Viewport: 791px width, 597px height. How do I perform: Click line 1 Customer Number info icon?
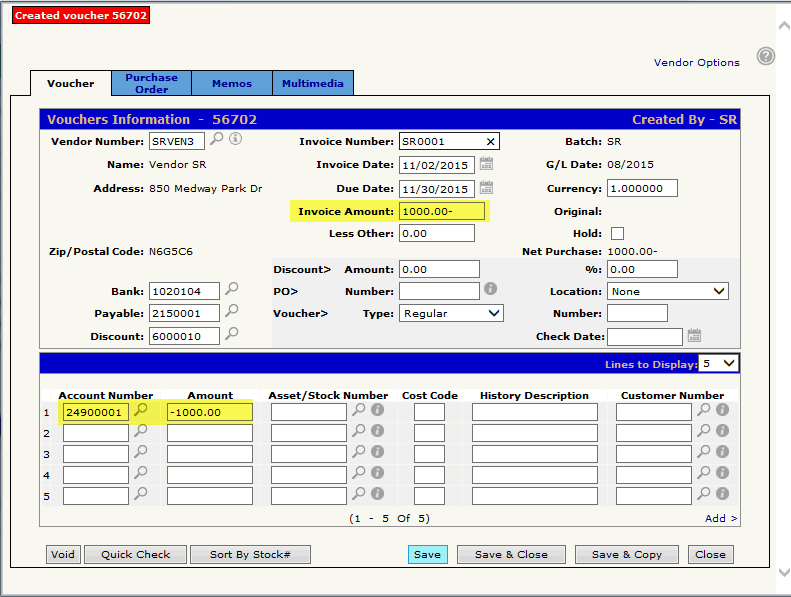722,410
